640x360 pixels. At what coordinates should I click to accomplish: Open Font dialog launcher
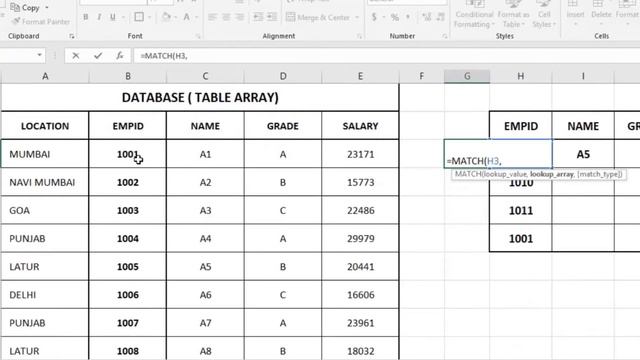[x=198, y=36]
